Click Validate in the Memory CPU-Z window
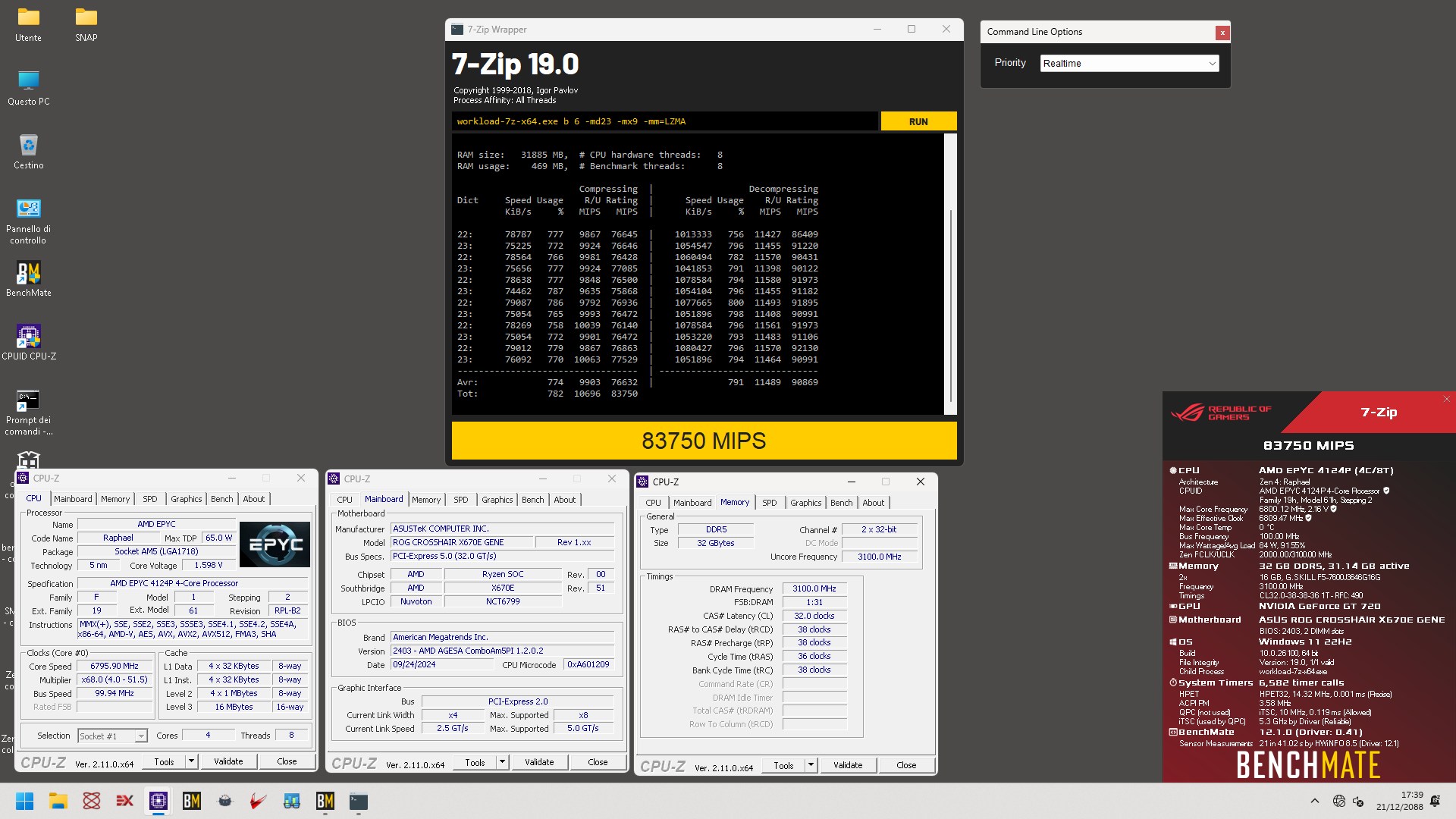 848,765
